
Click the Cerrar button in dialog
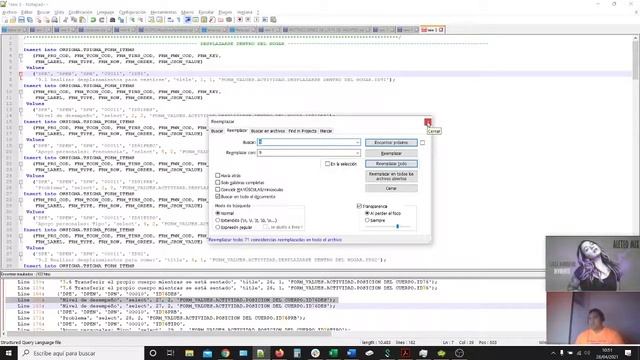click(x=391, y=188)
